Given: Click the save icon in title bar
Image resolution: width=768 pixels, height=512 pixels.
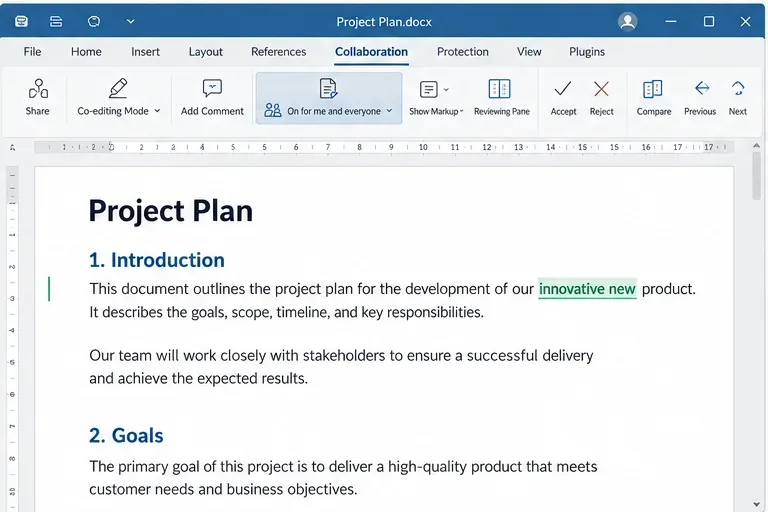Looking at the screenshot, I should click(x=22, y=21).
